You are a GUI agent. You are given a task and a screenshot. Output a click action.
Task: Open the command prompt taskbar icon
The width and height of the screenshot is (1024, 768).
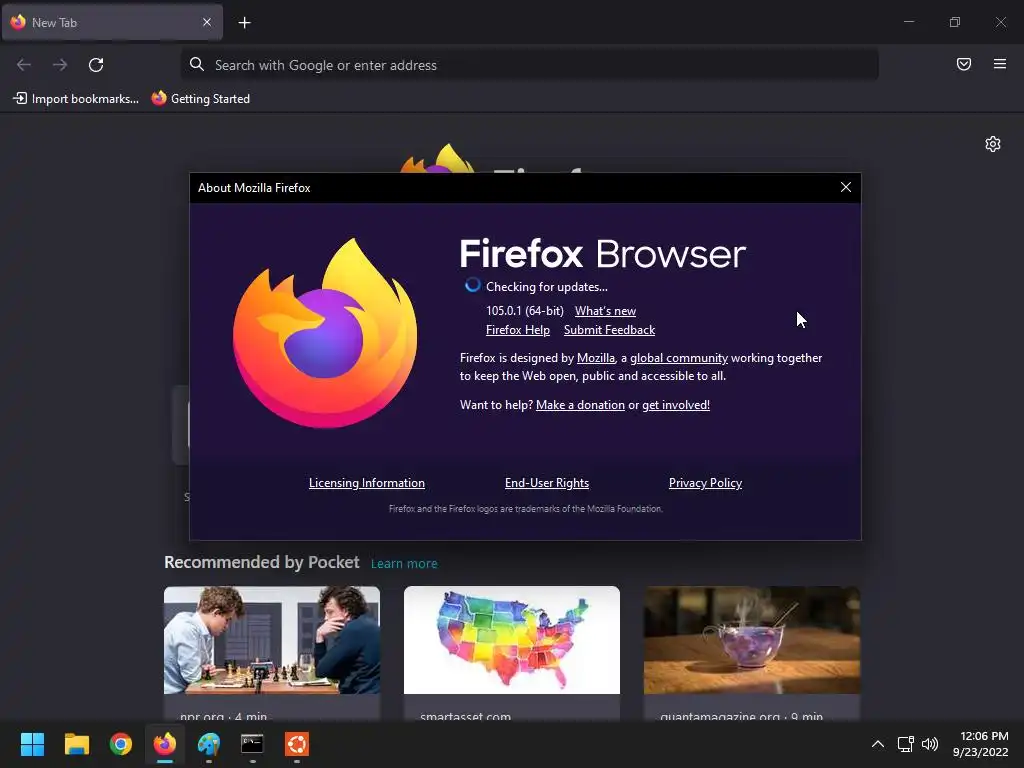click(252, 744)
